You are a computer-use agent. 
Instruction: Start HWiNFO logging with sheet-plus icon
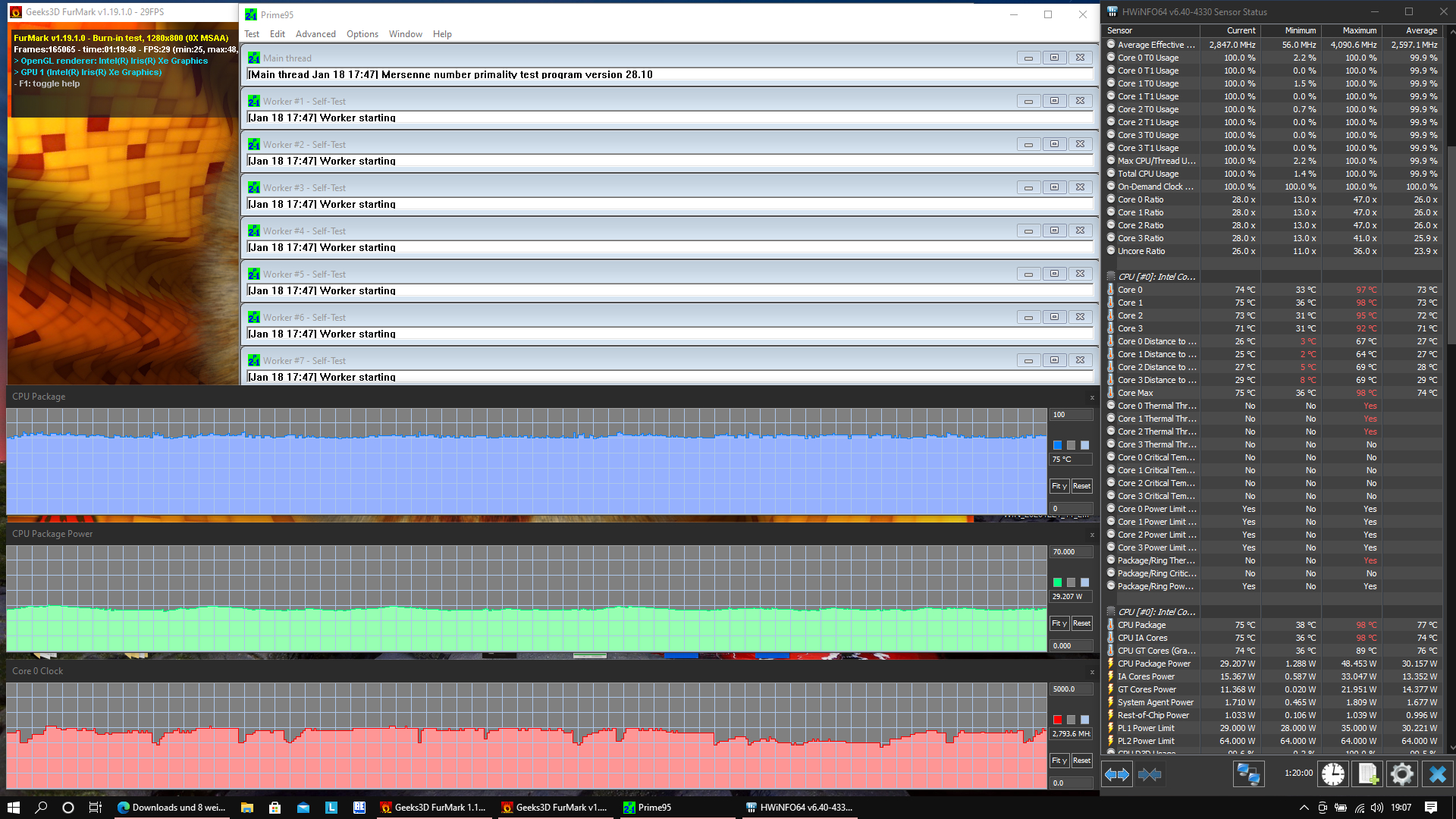(1367, 774)
